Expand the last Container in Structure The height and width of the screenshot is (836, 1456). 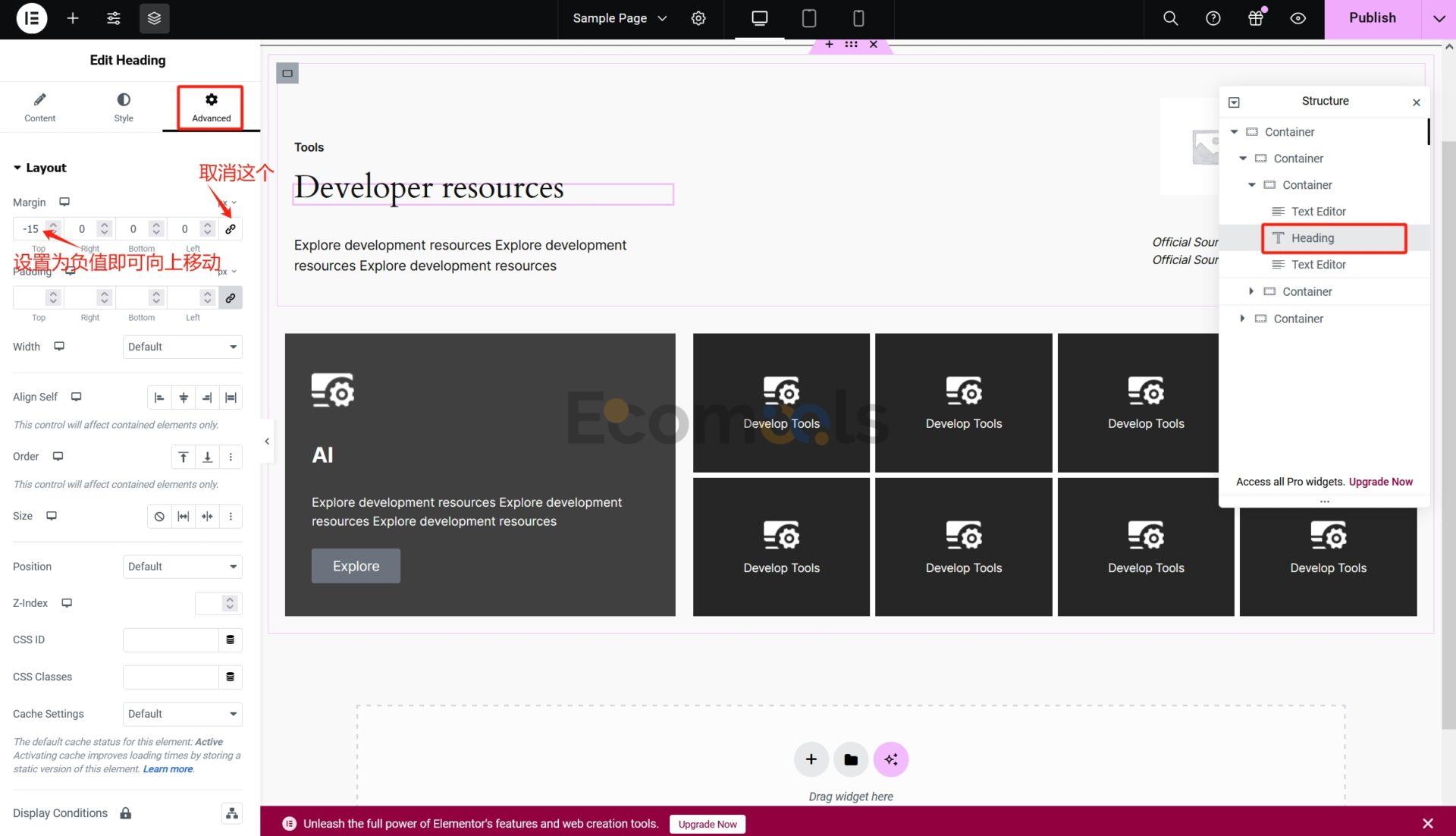tap(1242, 319)
